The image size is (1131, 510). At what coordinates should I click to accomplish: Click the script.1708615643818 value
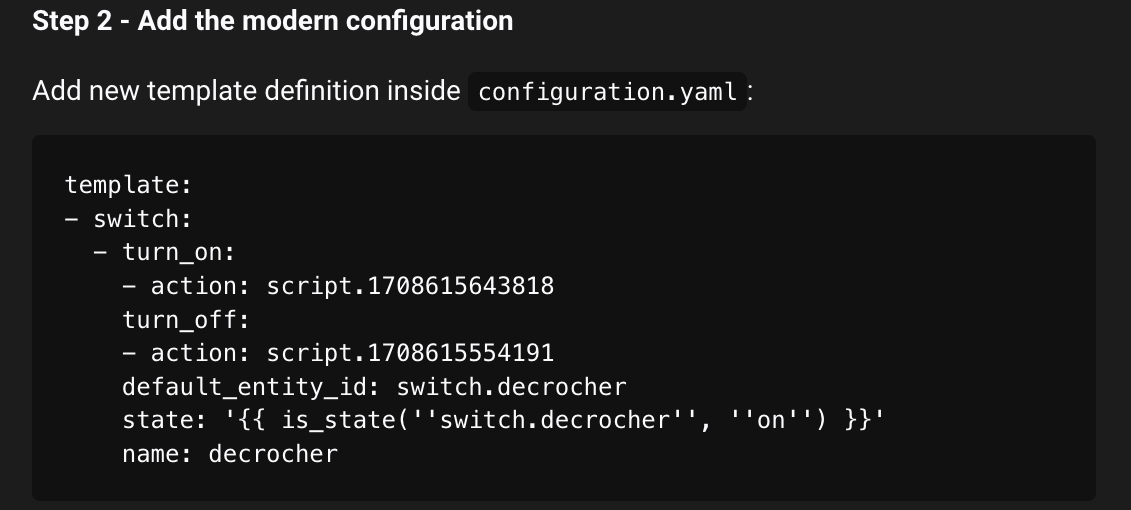tap(410, 286)
